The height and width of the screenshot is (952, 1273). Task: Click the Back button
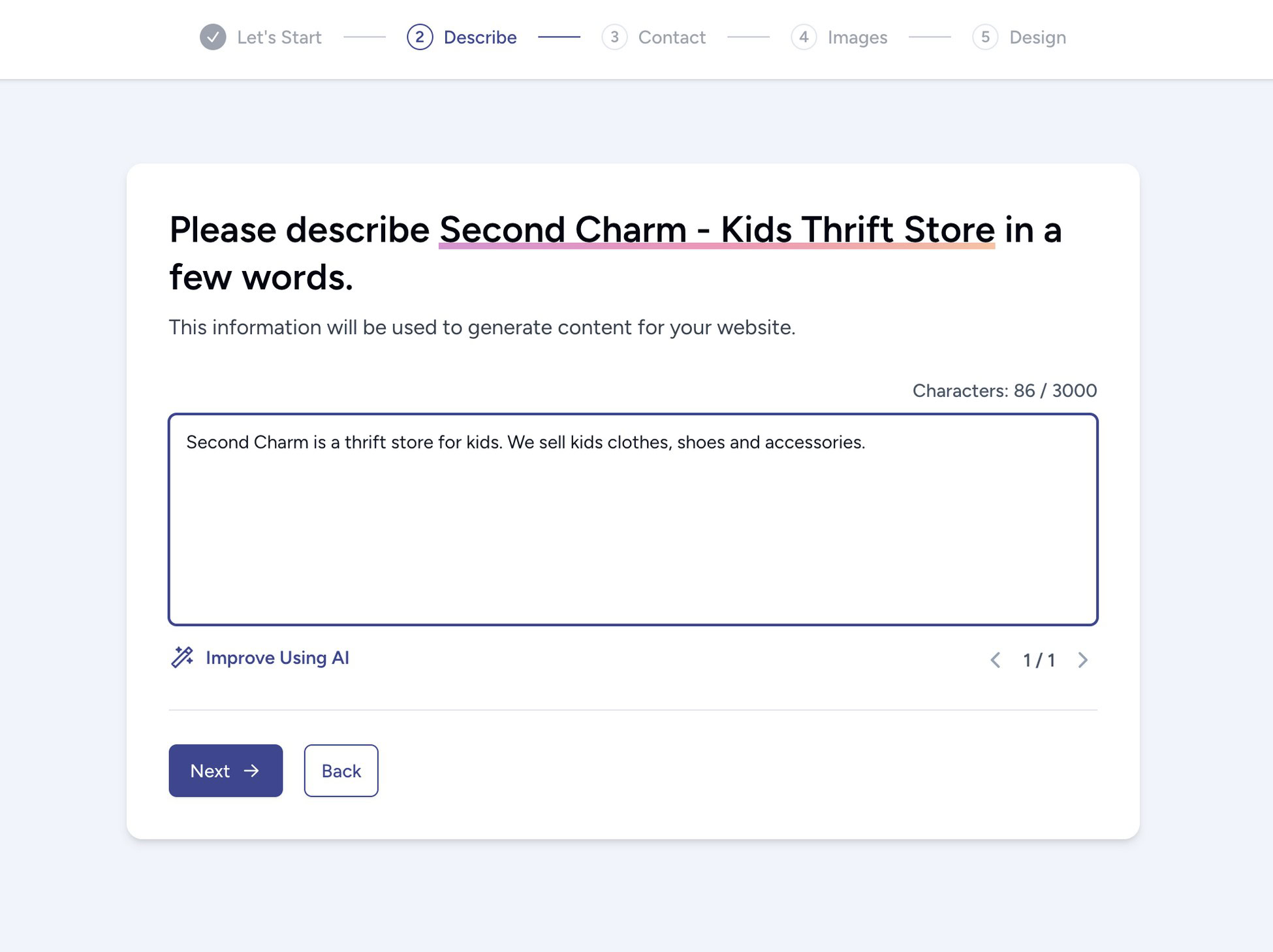tap(340, 771)
